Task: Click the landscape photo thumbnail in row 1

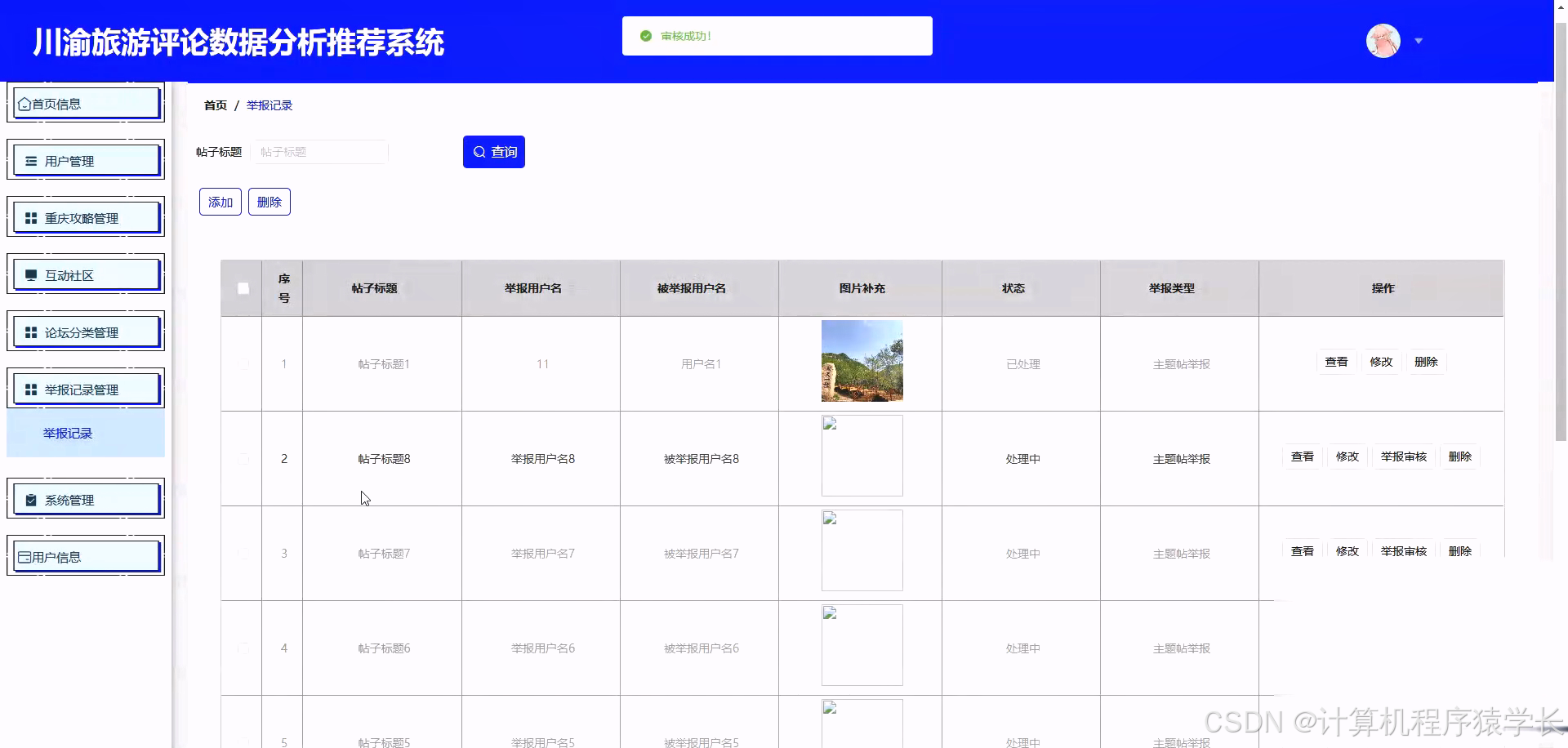Action: [x=862, y=360]
